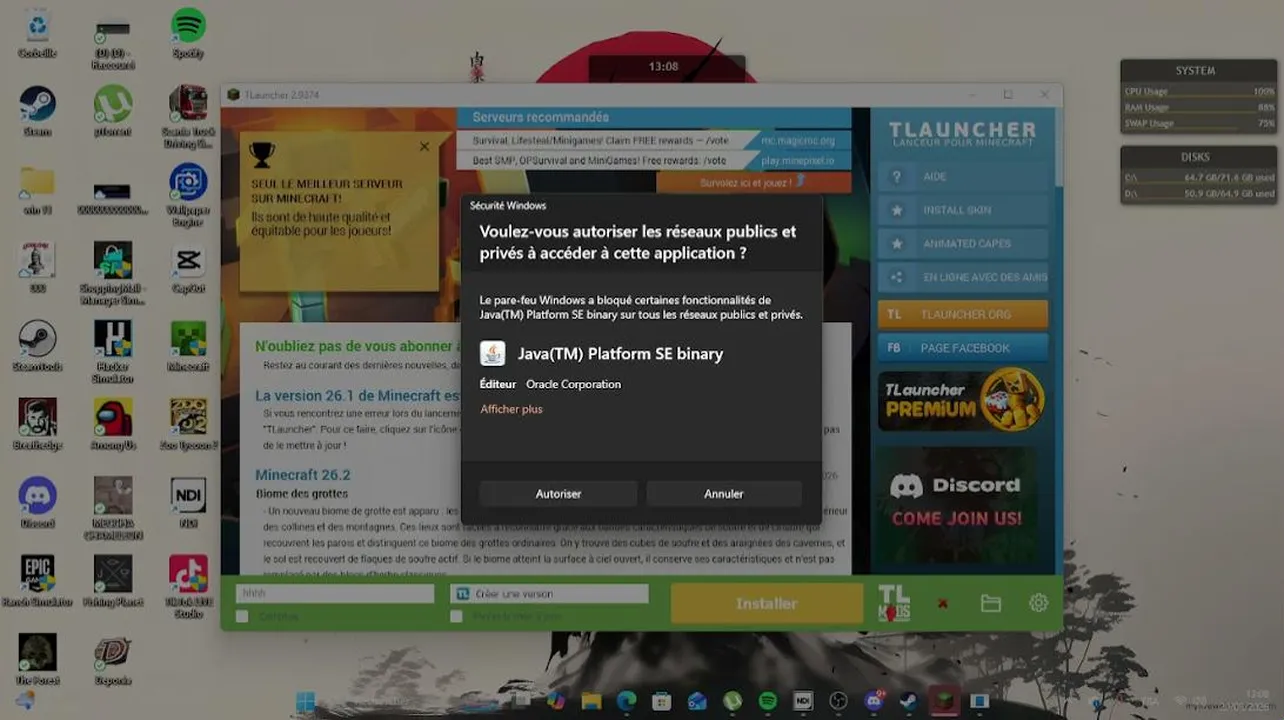Open the Windows Start button in taskbar
Screen dimensions: 1284x720
(305, 701)
